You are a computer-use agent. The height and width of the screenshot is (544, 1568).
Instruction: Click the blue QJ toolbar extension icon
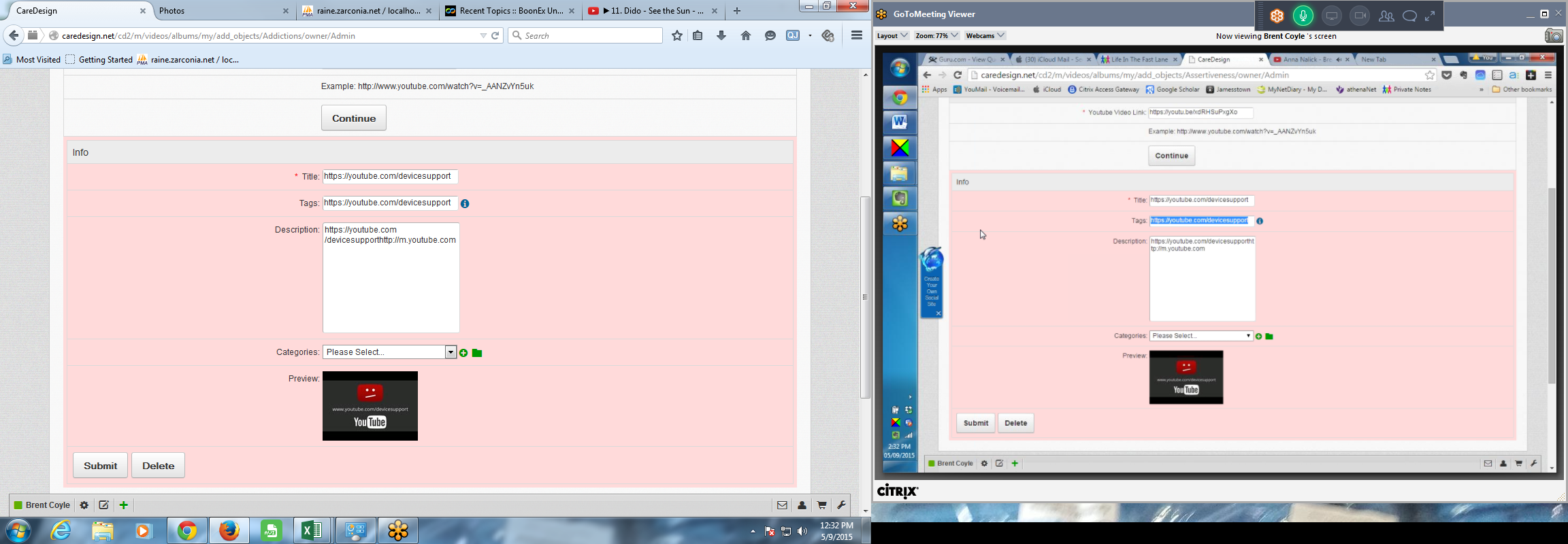pos(793,35)
